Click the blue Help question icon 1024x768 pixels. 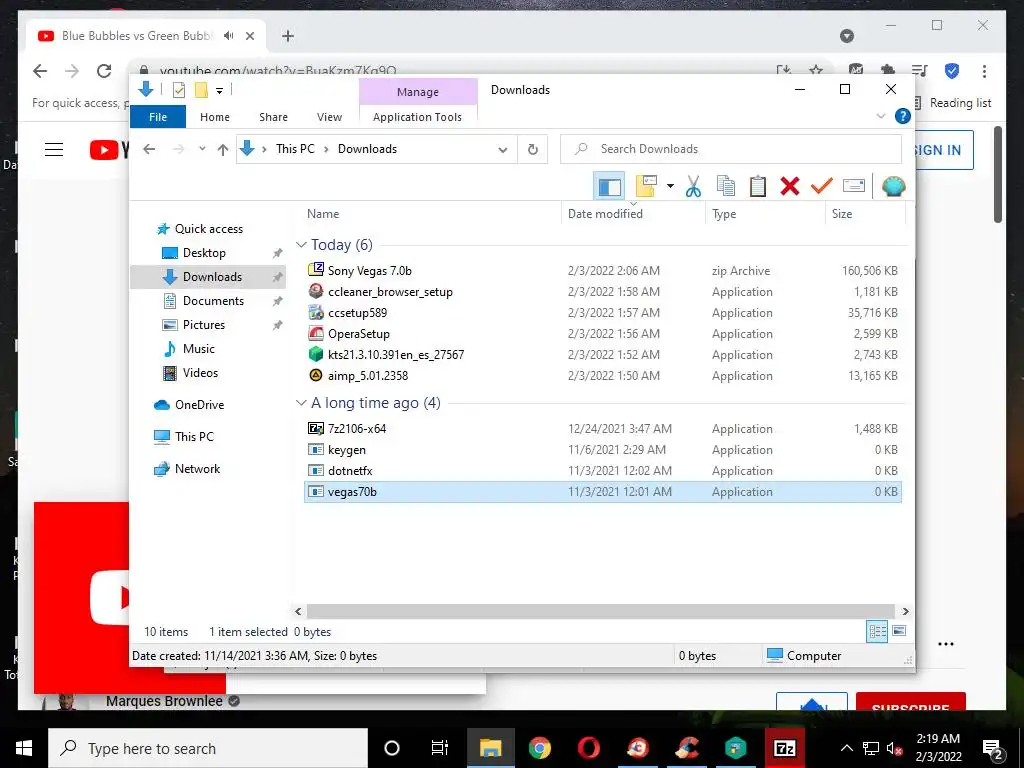pyautogui.click(x=903, y=116)
